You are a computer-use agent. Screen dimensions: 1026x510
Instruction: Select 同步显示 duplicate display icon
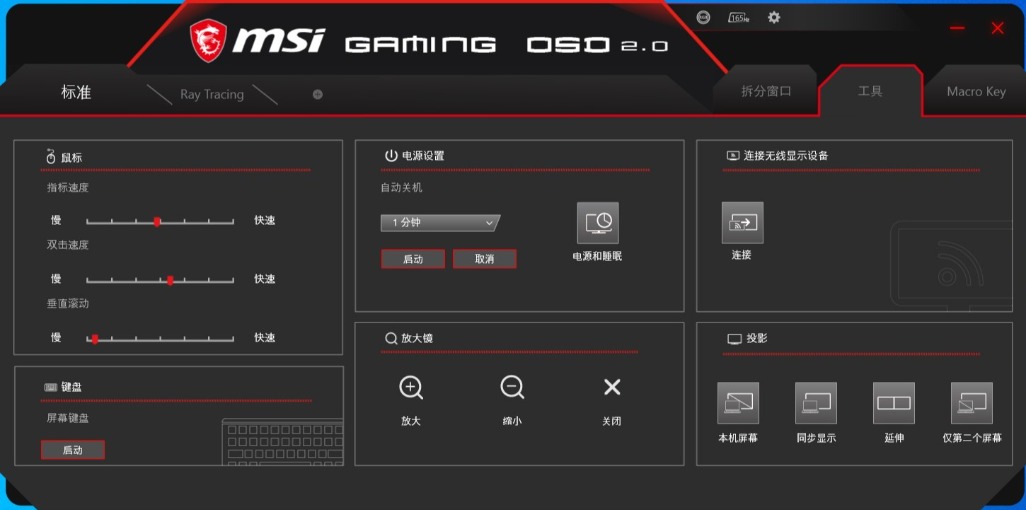point(816,403)
